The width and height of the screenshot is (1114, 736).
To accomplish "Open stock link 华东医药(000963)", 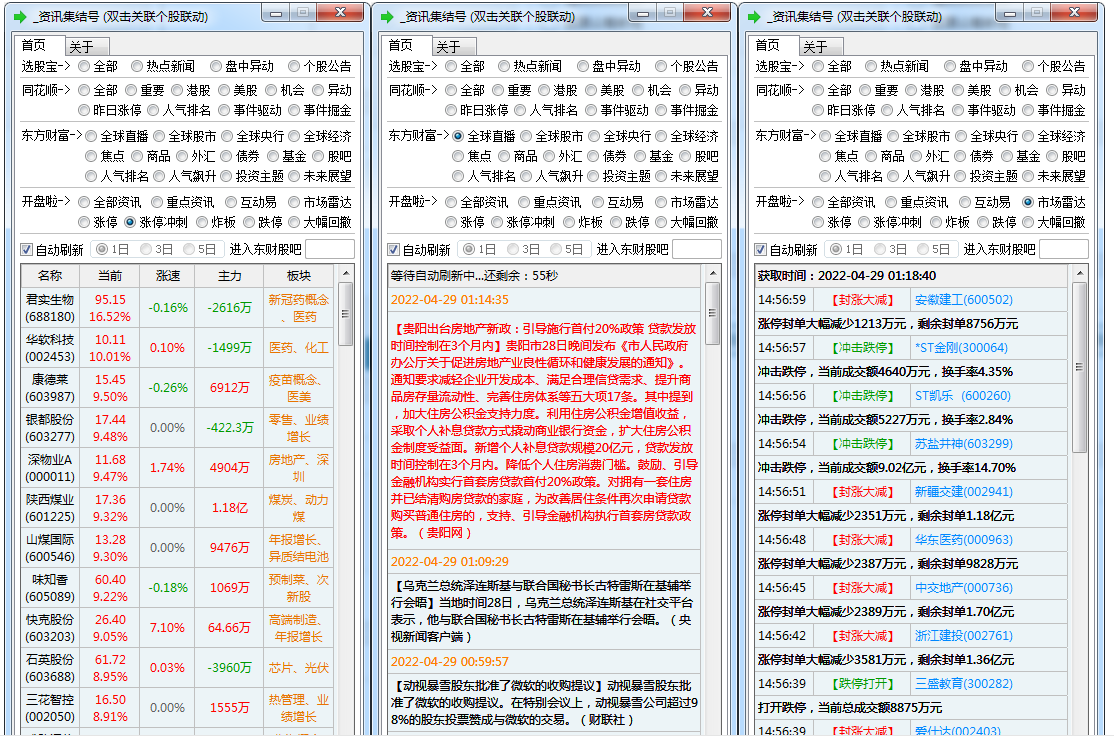I will point(963,540).
